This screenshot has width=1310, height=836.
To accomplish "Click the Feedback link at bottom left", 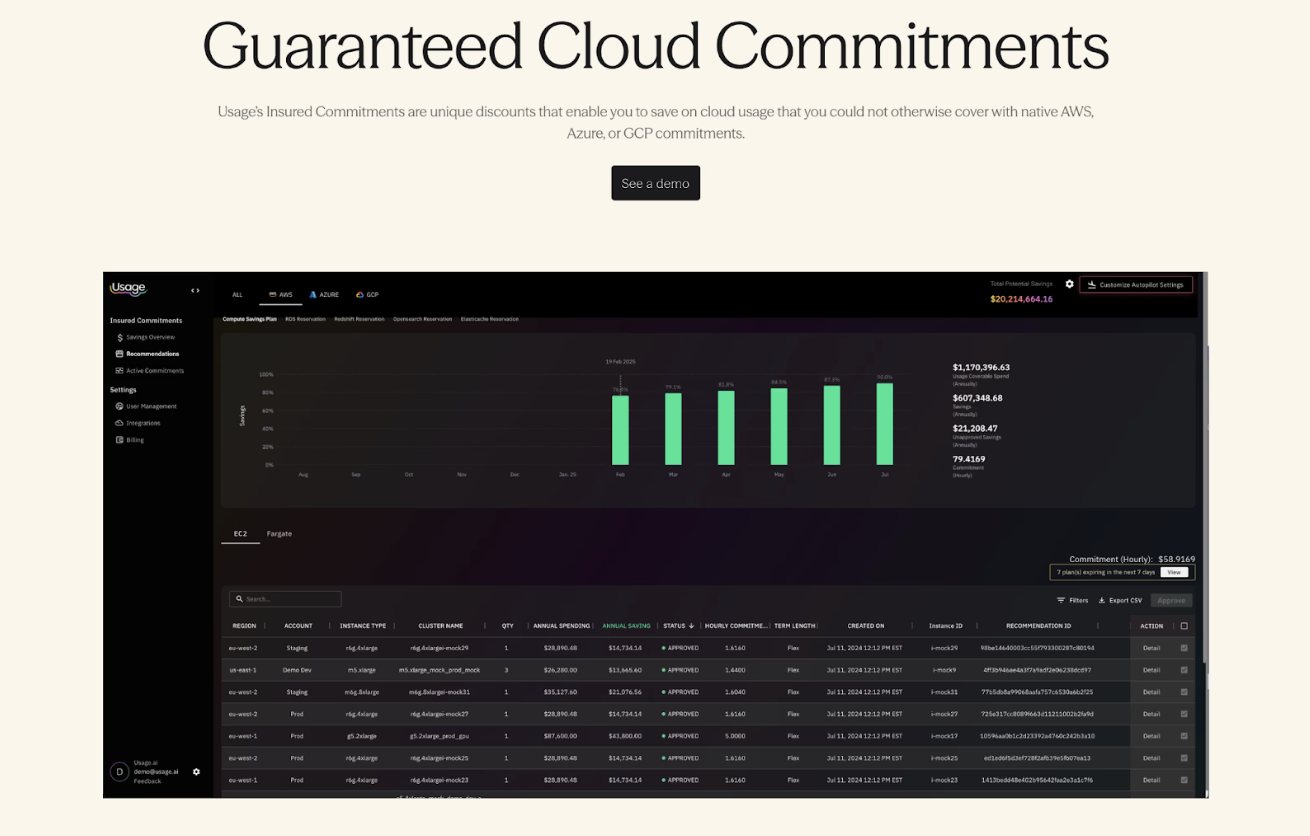I will (x=147, y=781).
